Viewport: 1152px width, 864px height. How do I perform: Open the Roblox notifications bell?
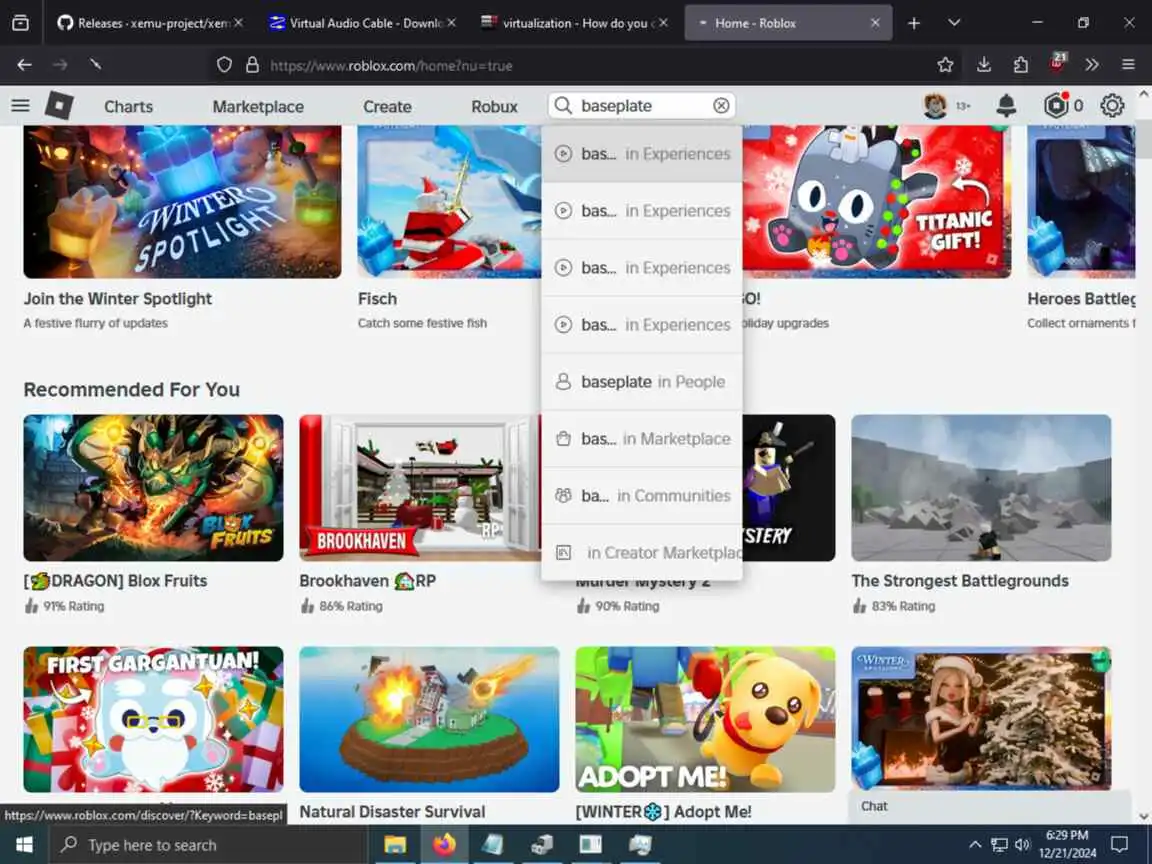click(1006, 106)
